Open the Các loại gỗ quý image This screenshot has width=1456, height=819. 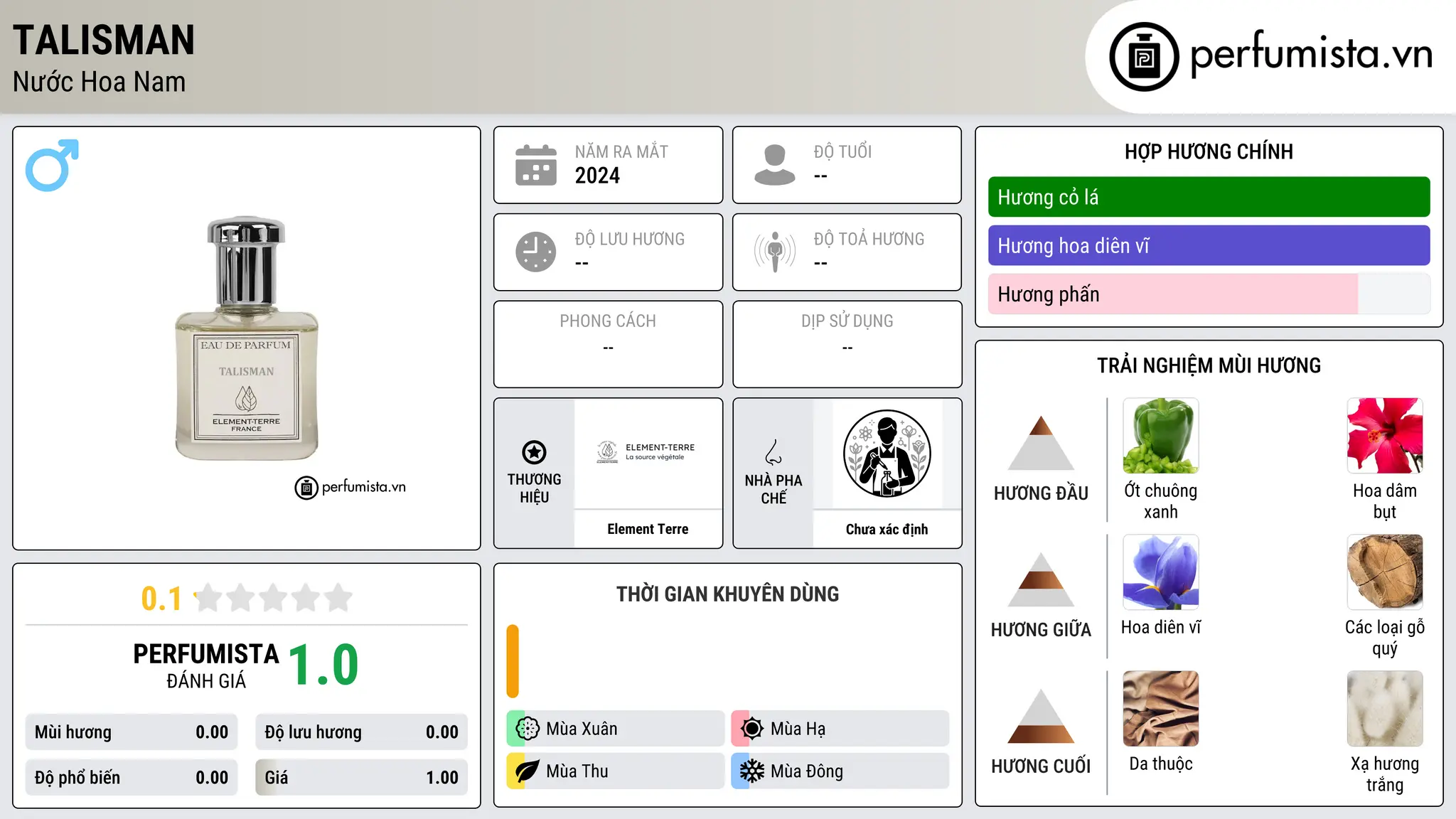click(x=1385, y=572)
